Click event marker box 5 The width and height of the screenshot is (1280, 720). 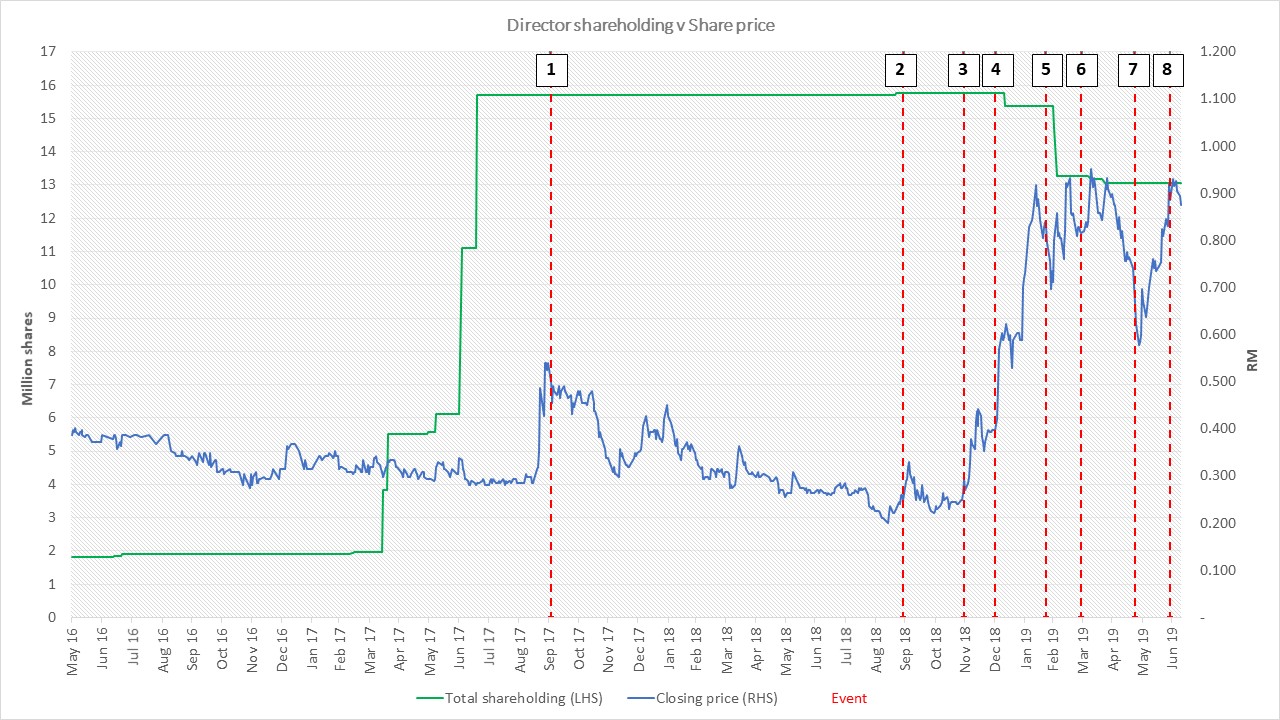click(1046, 70)
